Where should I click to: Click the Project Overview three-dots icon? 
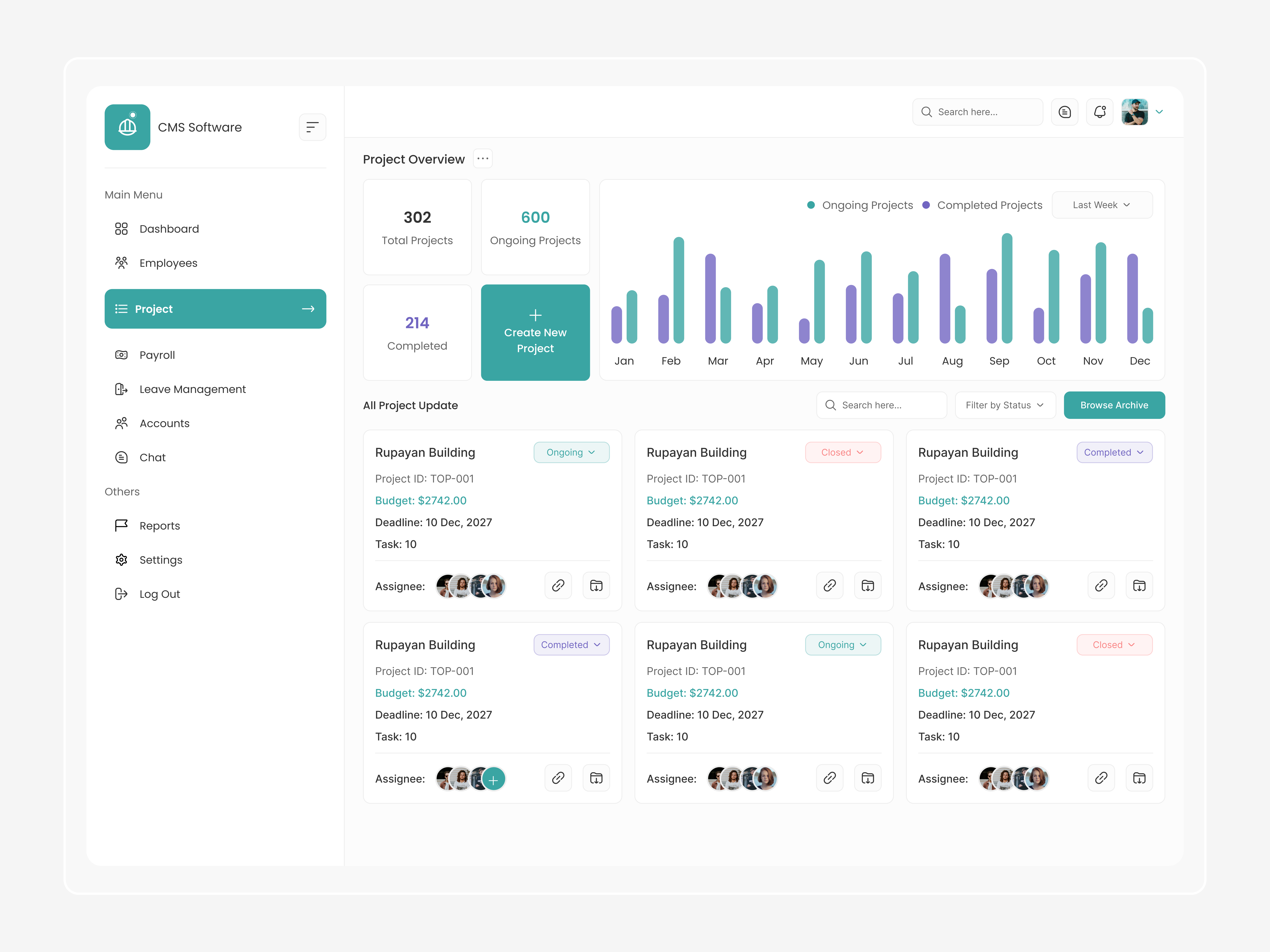click(483, 159)
